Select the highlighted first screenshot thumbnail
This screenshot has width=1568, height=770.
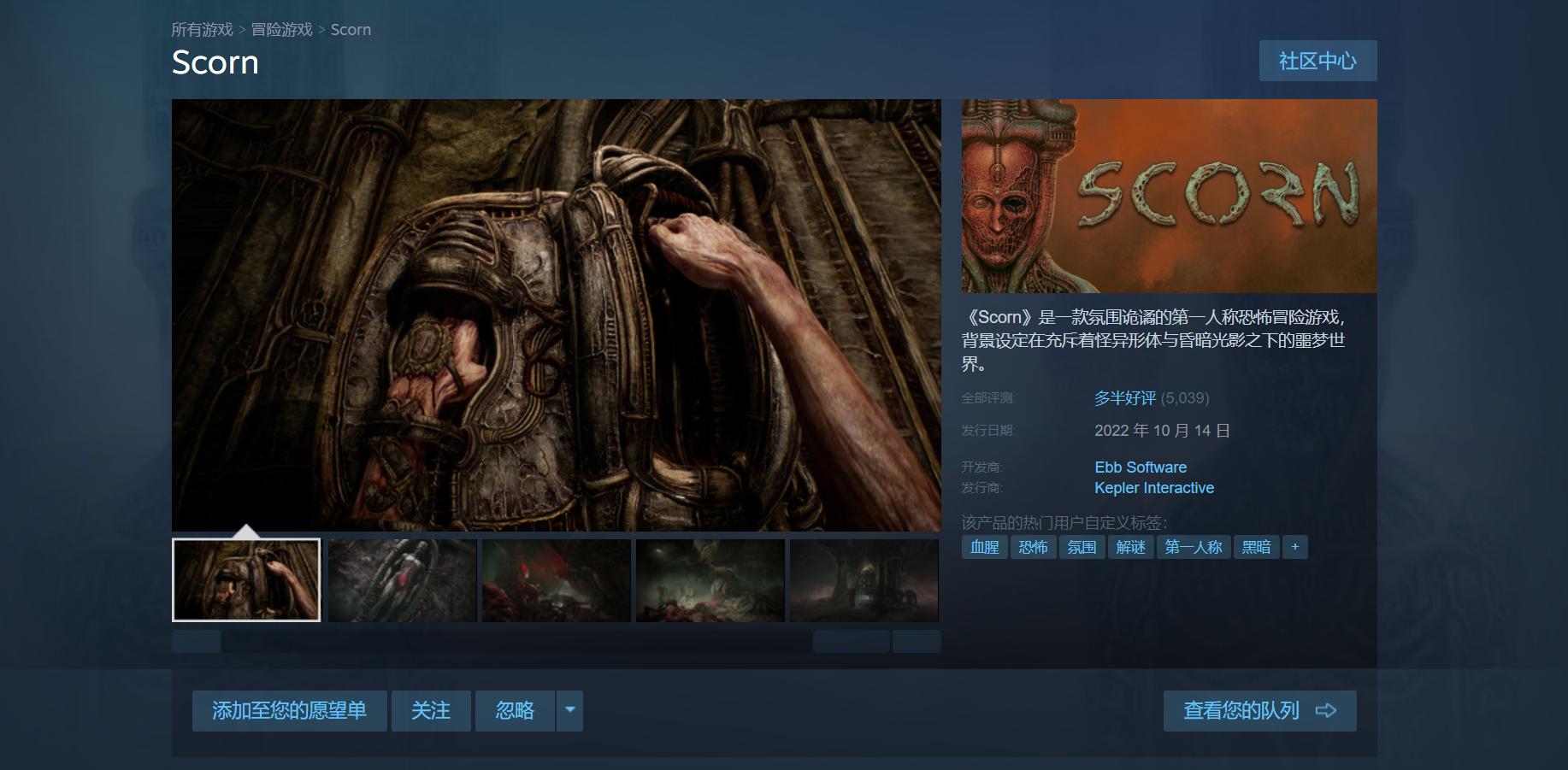pos(246,579)
